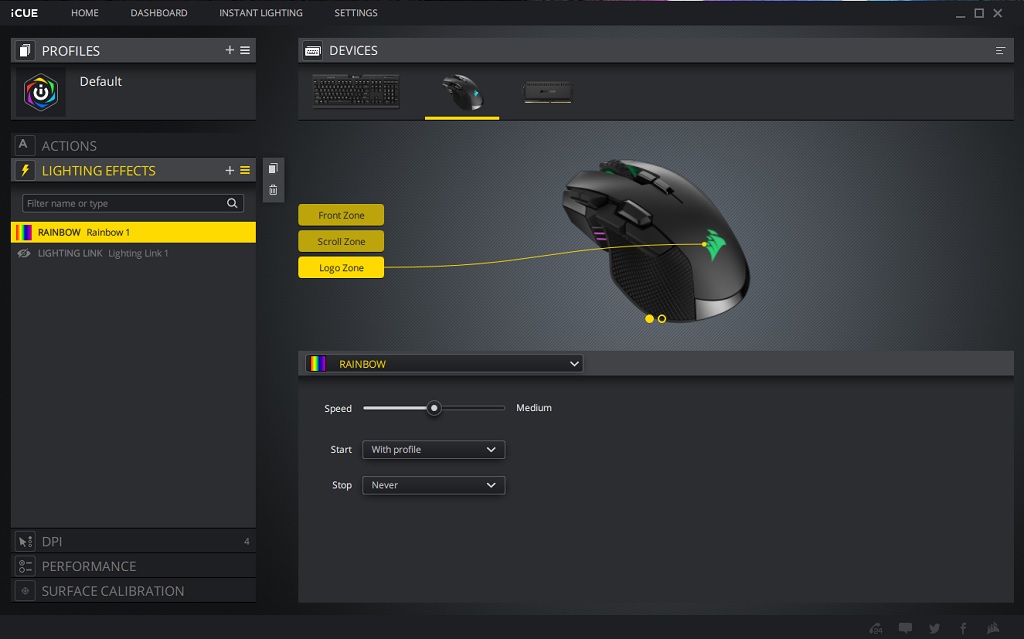The width and height of the screenshot is (1024, 639).
Task: Open INSTANT LIGHTING
Action: (261, 13)
